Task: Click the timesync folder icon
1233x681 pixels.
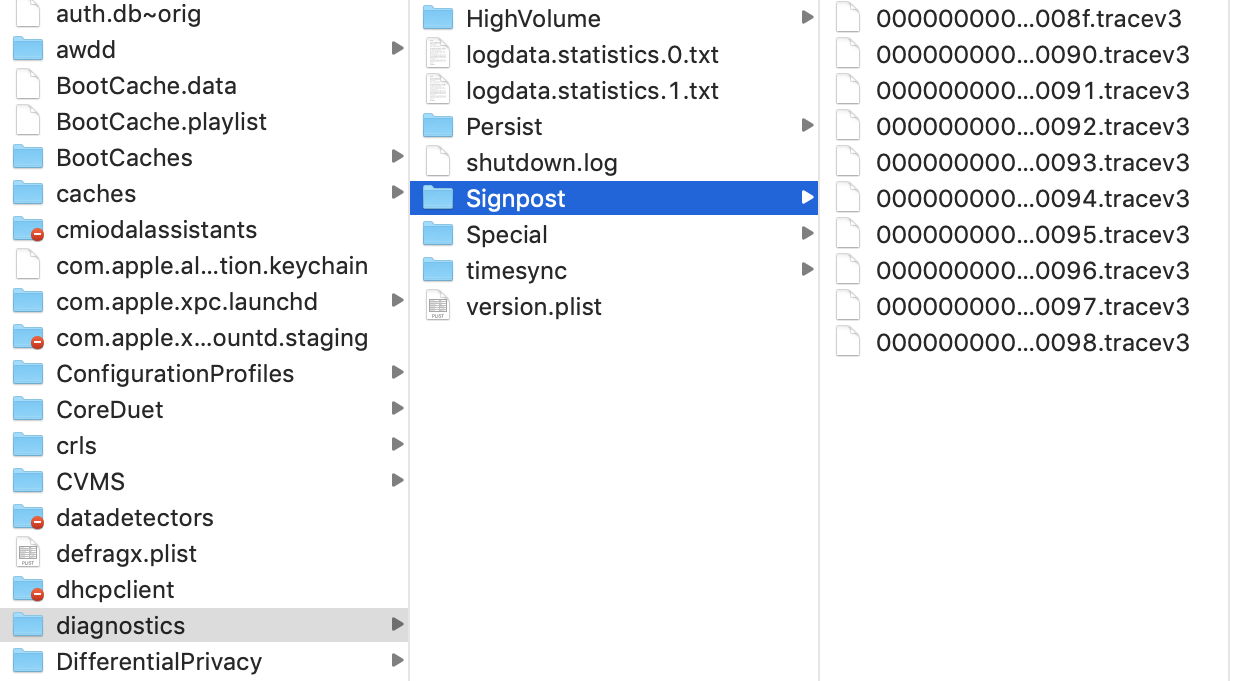Action: tap(438, 270)
